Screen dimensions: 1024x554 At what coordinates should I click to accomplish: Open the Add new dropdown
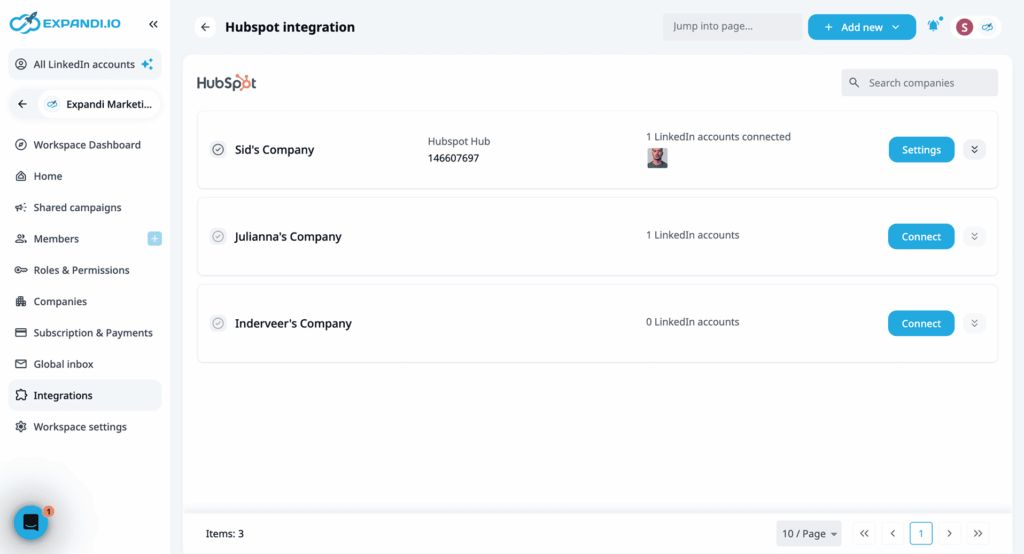861,27
